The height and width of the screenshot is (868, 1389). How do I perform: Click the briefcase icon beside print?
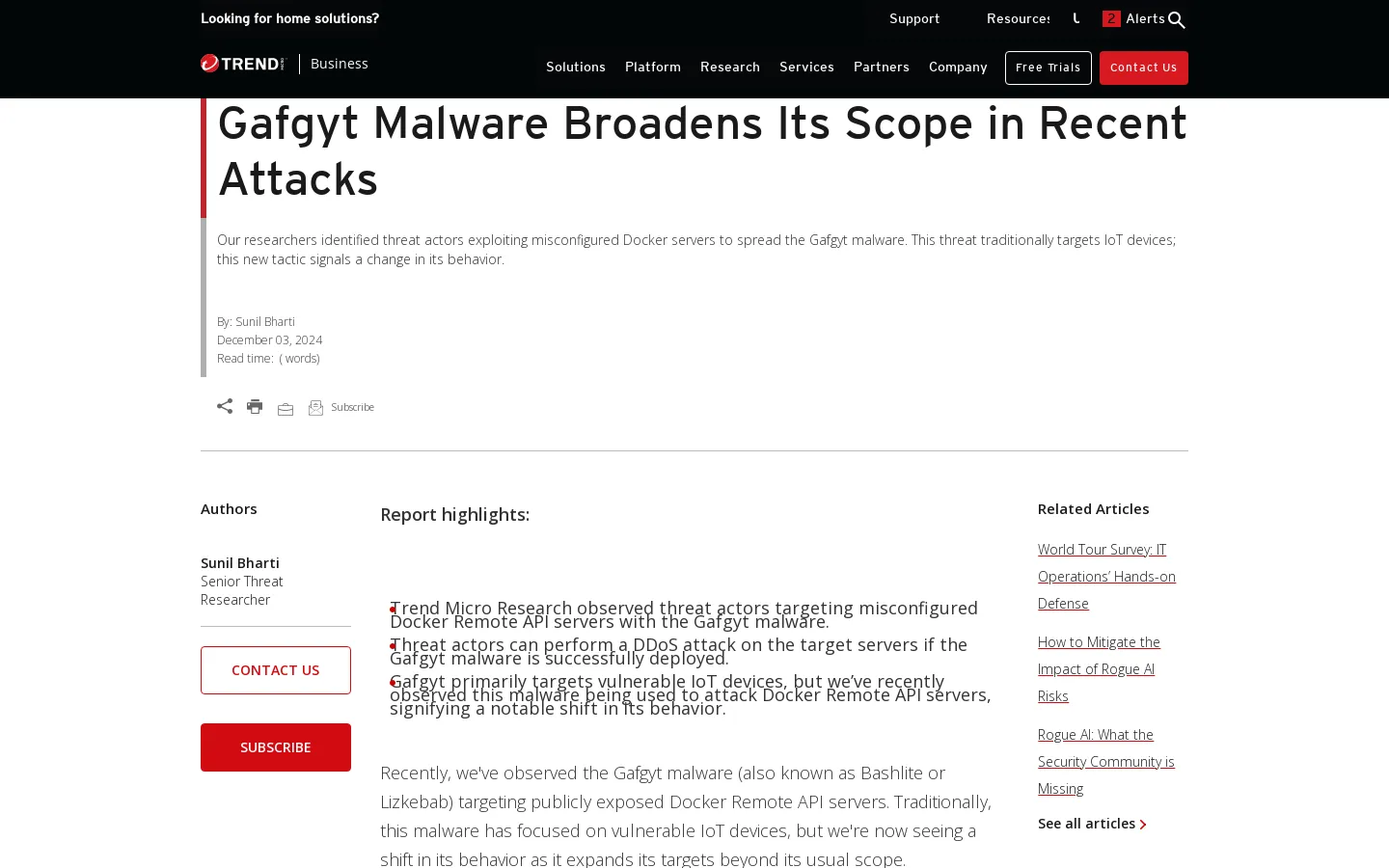coord(286,409)
